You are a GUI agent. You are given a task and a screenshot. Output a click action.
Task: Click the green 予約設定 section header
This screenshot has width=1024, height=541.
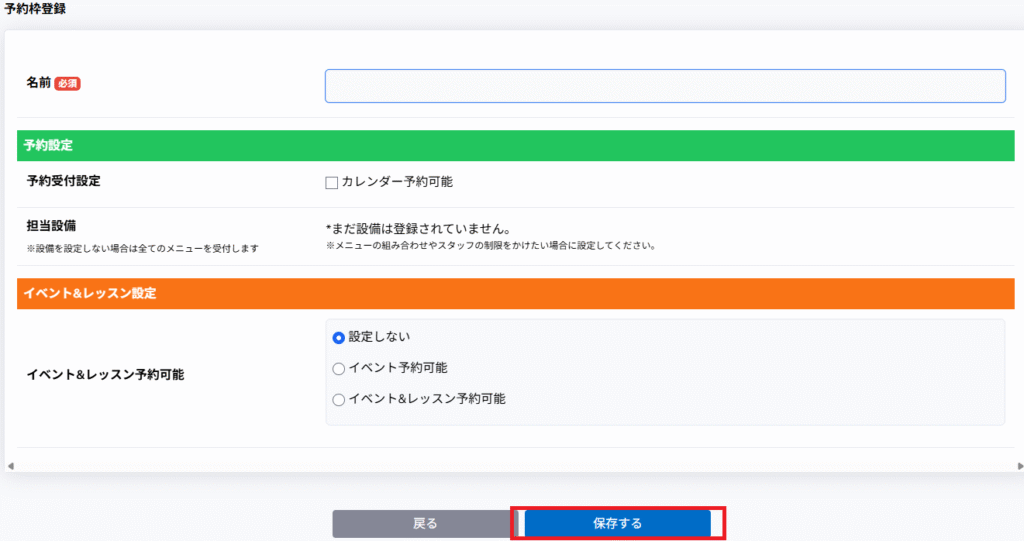coord(515,145)
